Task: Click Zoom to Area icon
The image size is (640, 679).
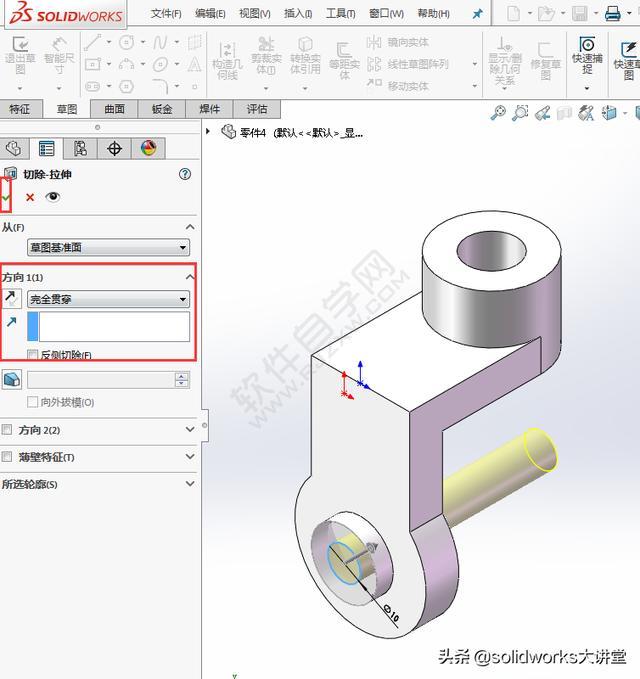Action: [x=520, y=113]
